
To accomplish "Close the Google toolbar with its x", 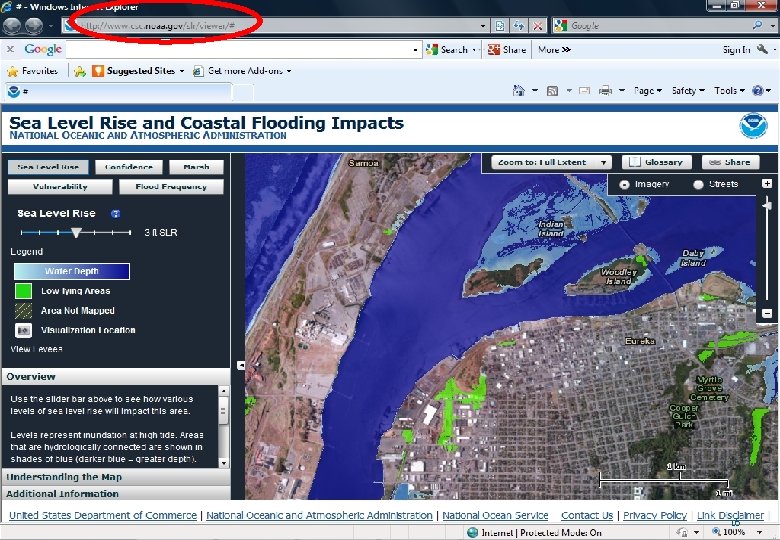I will point(10,49).
